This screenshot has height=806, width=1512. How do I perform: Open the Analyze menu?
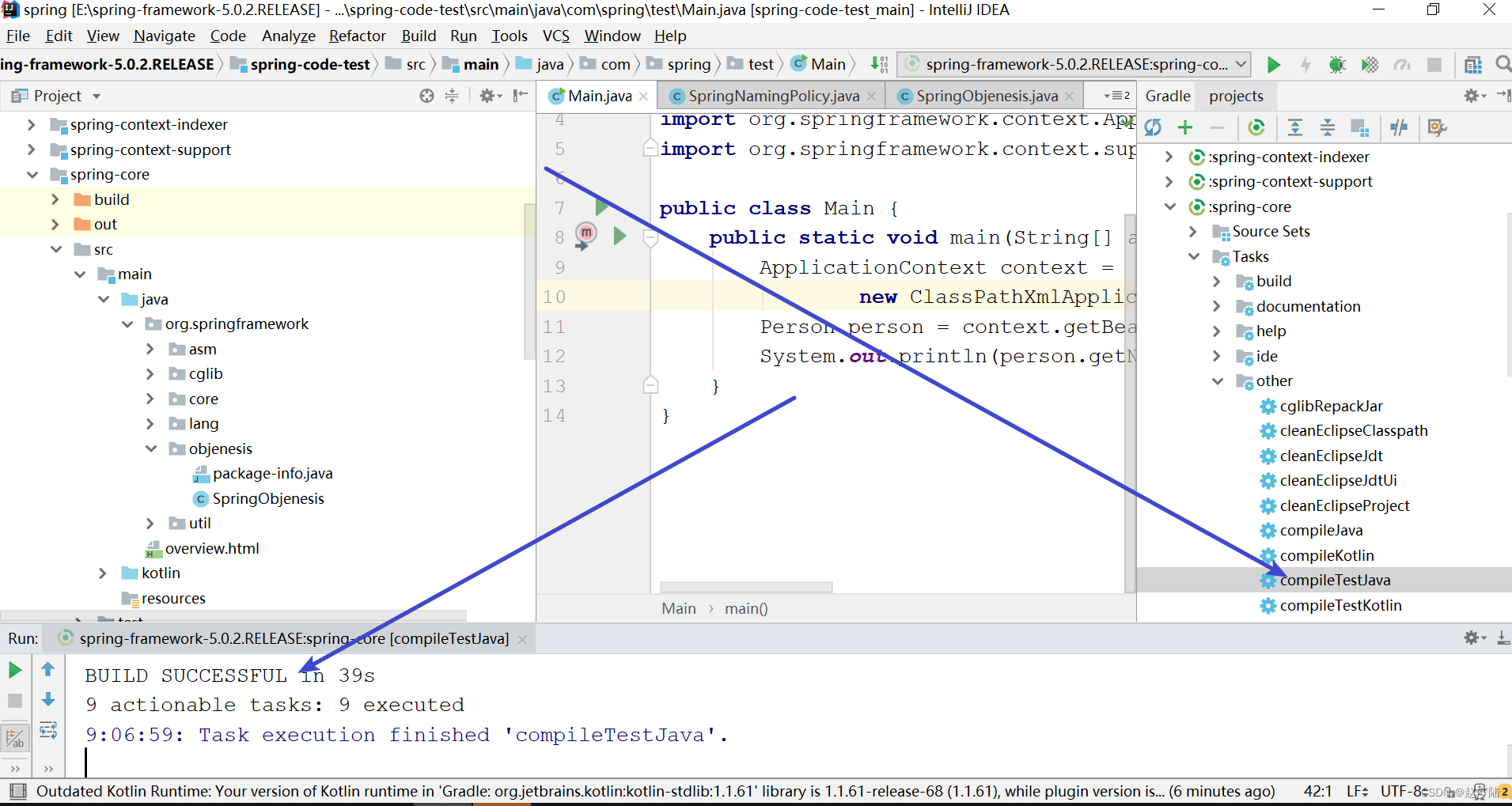(288, 36)
